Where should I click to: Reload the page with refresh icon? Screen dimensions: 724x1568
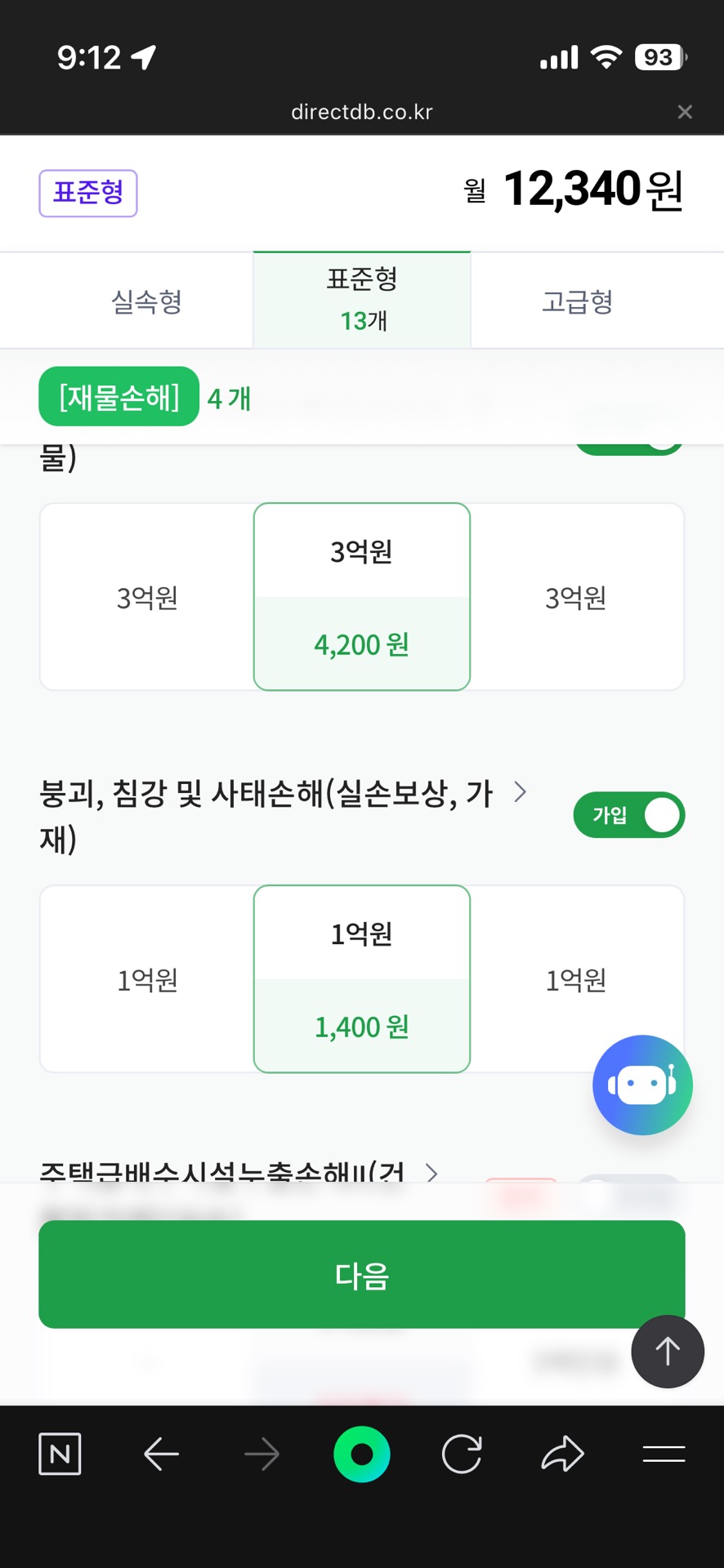click(462, 1454)
